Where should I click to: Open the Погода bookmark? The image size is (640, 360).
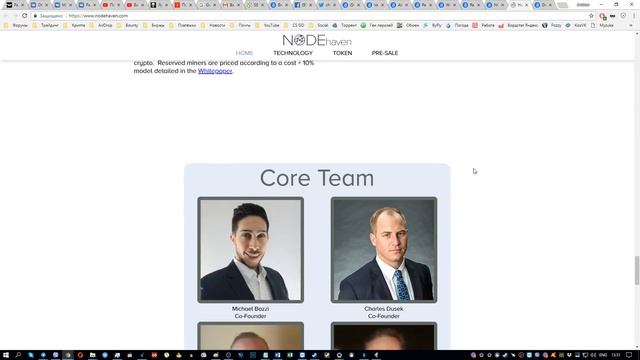[457, 25]
